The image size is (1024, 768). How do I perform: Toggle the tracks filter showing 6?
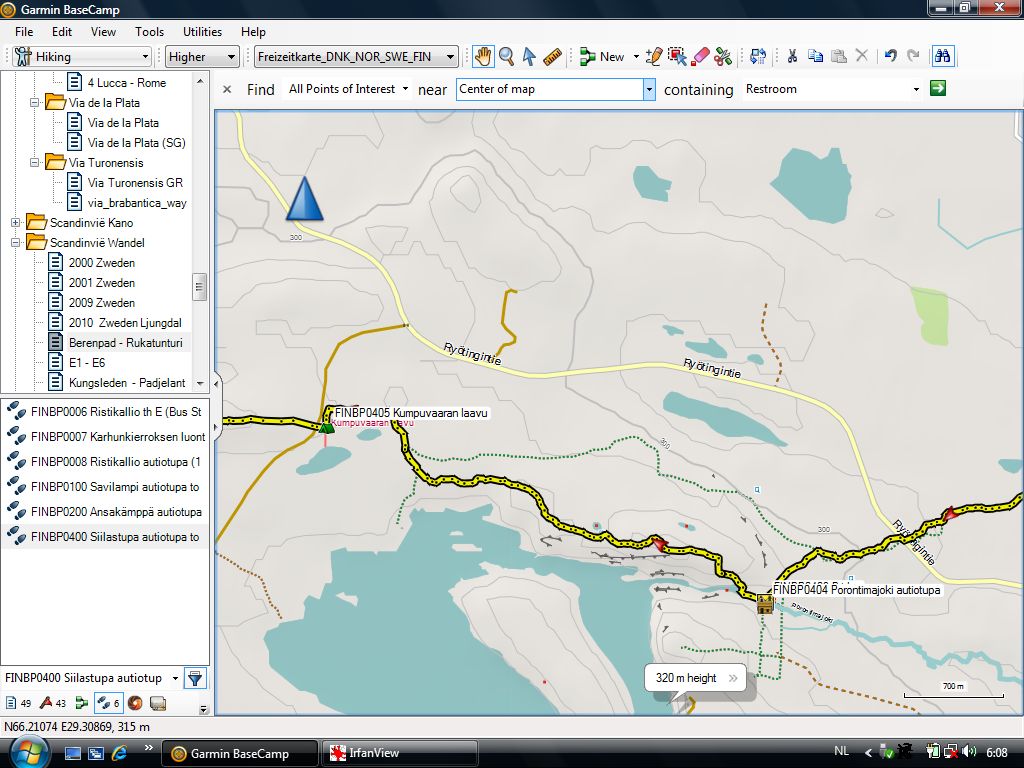click(108, 703)
